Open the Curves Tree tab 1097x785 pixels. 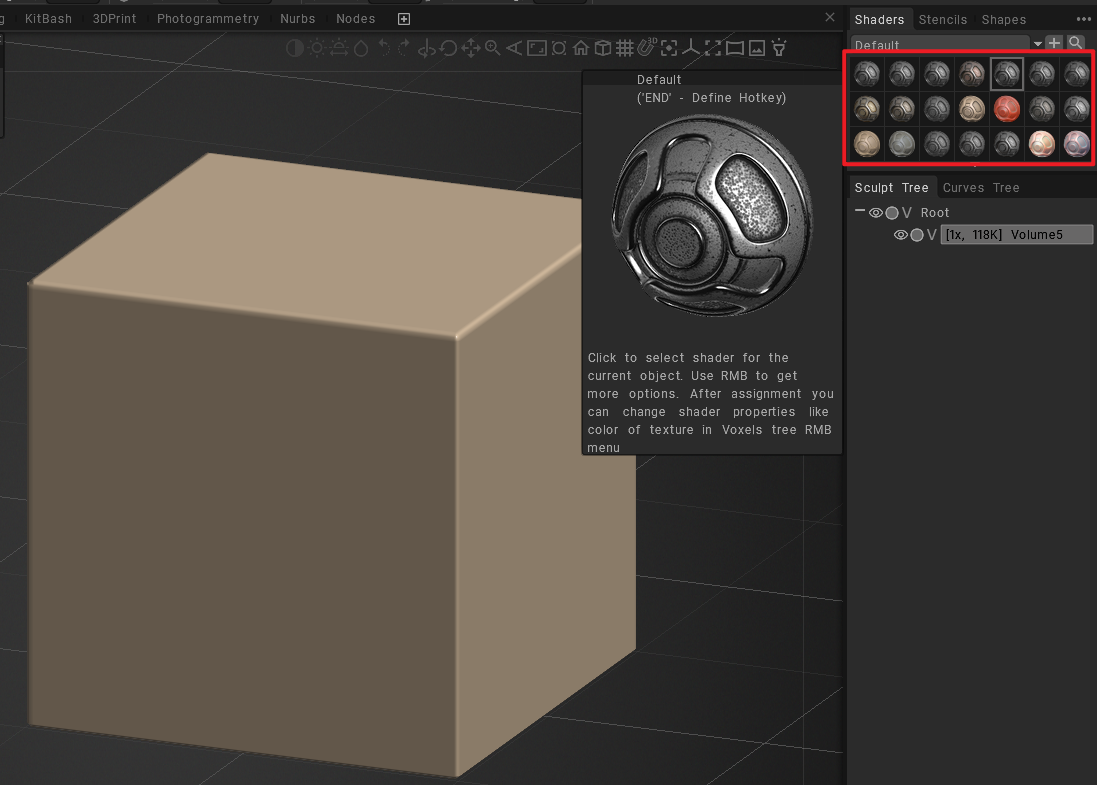(x=980, y=188)
